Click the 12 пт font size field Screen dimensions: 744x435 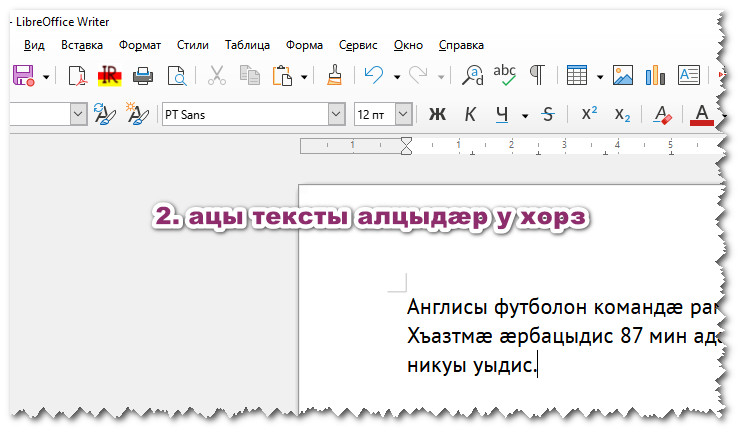click(375, 114)
